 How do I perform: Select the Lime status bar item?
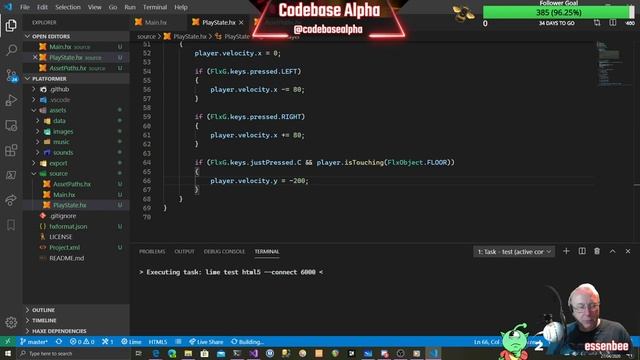click(x=131, y=342)
